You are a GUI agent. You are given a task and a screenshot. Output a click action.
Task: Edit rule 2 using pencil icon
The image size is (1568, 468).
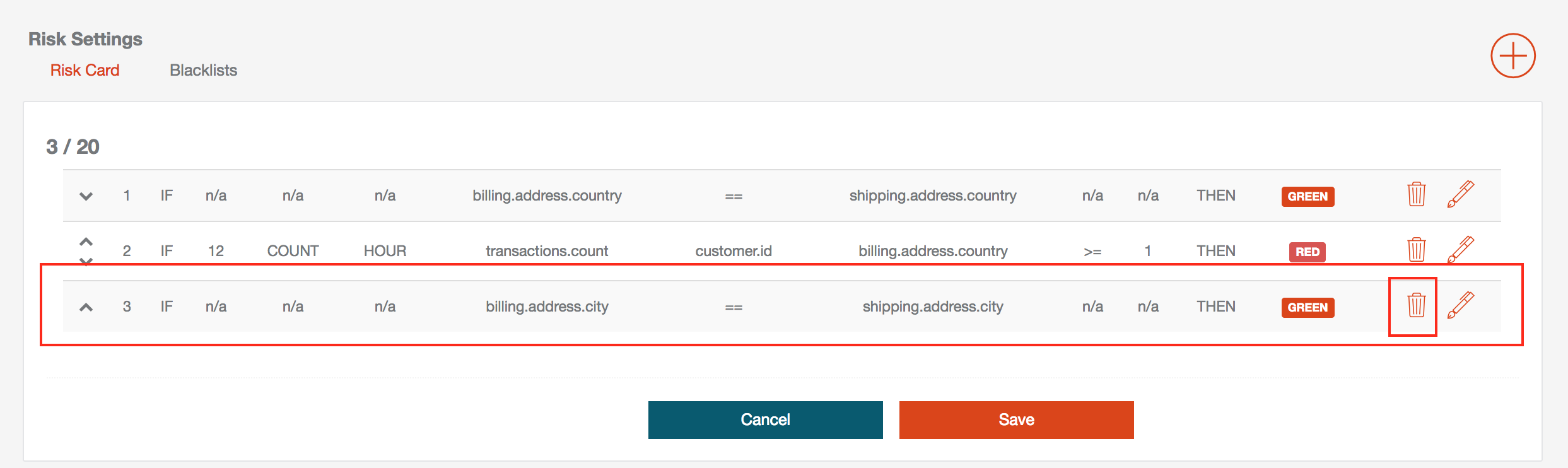pos(1460,249)
